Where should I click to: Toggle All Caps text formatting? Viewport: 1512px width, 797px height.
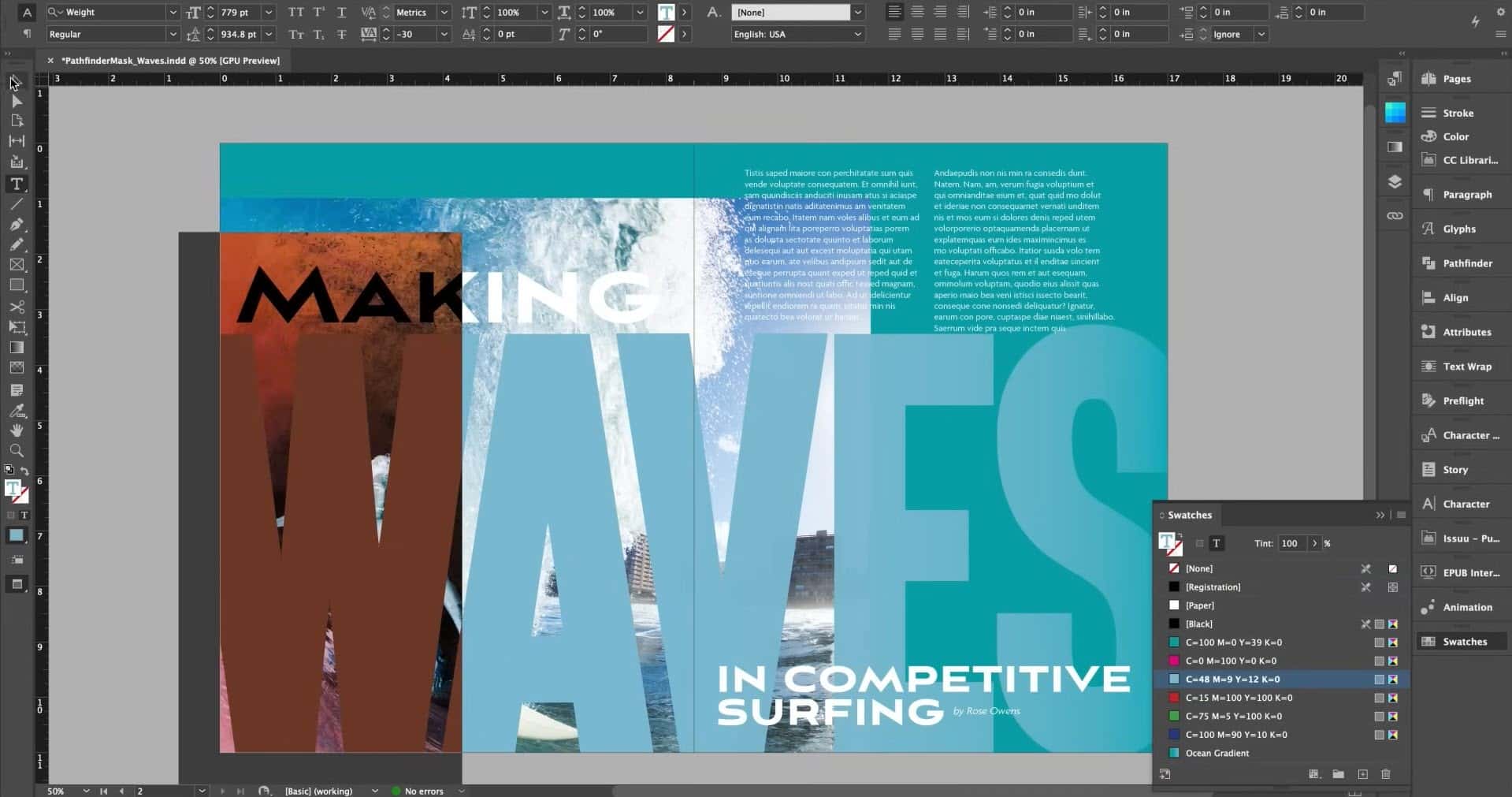point(297,12)
